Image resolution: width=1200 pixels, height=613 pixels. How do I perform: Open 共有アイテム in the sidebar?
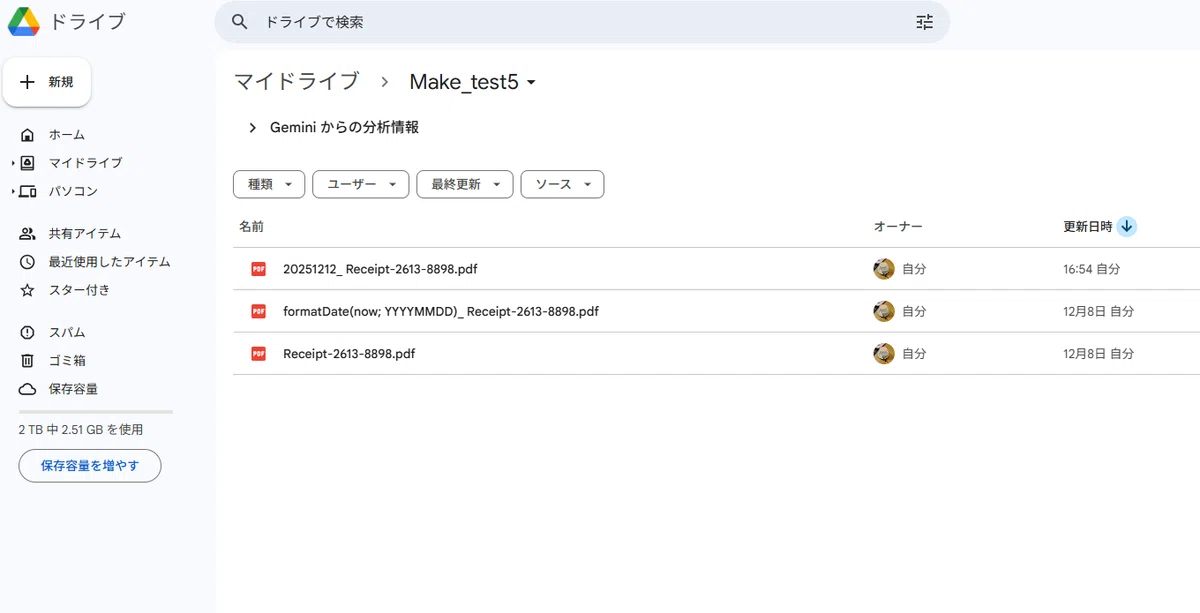pyautogui.click(x=84, y=233)
